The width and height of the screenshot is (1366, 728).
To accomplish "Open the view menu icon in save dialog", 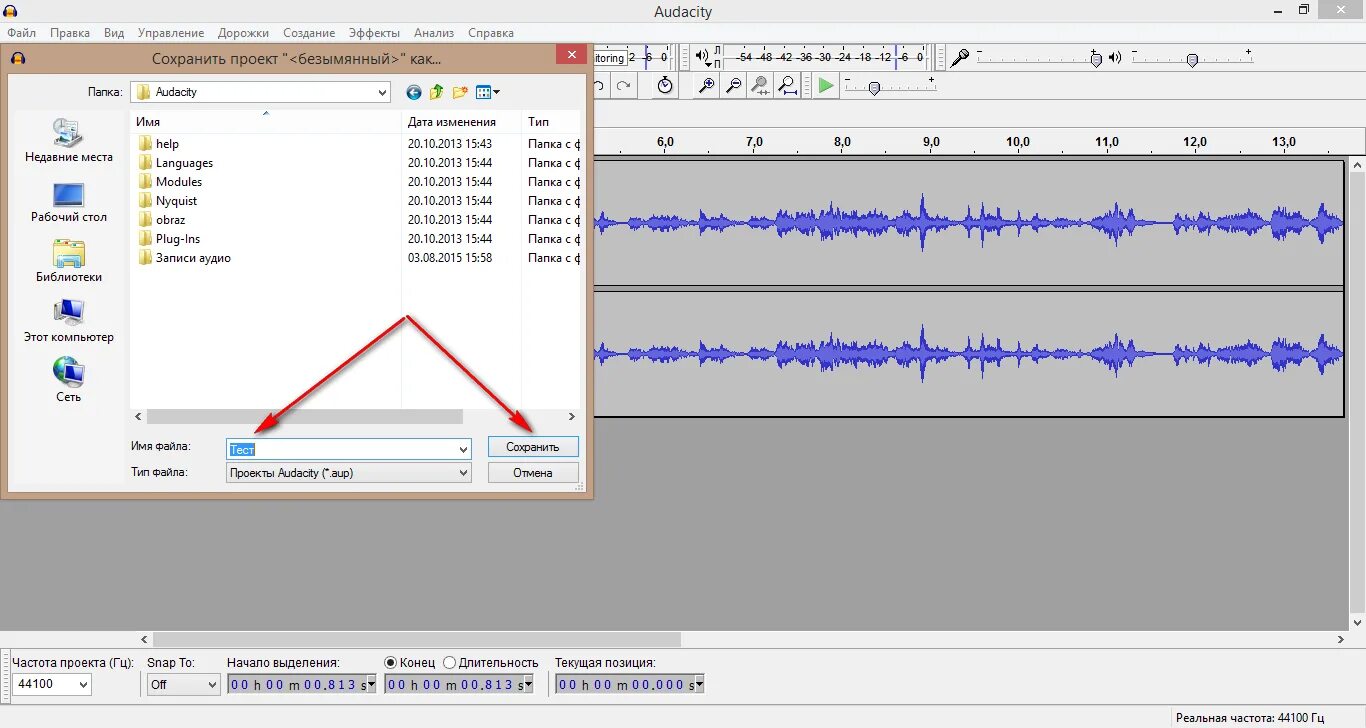I will tap(487, 92).
